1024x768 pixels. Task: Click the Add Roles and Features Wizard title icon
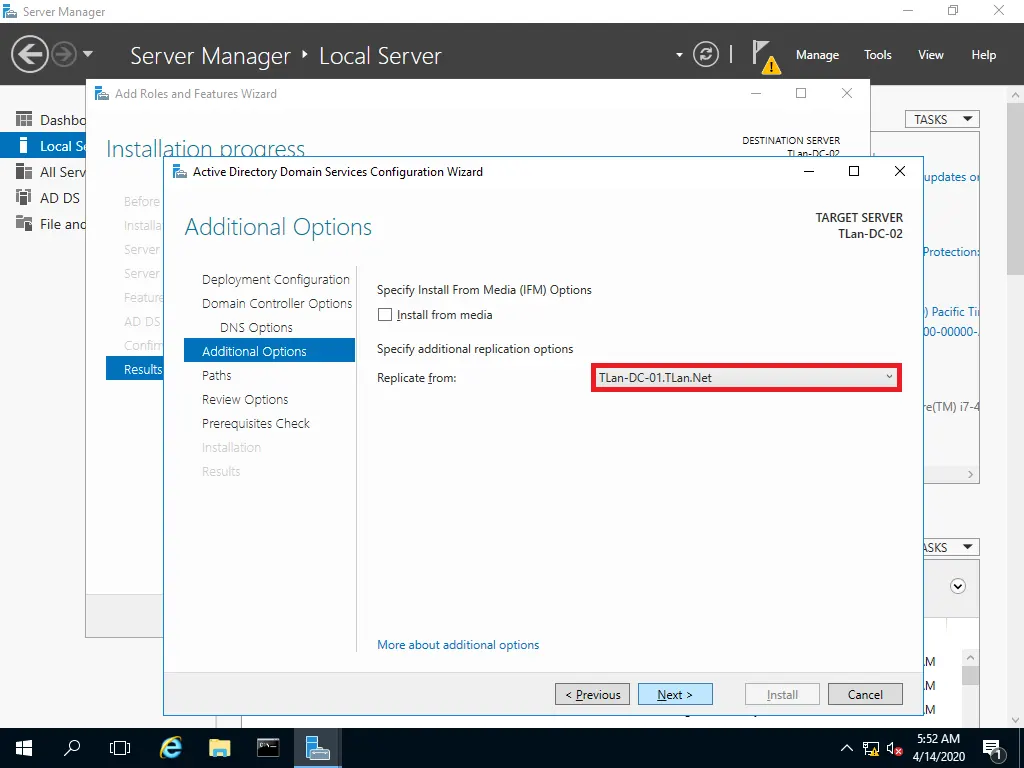point(102,93)
